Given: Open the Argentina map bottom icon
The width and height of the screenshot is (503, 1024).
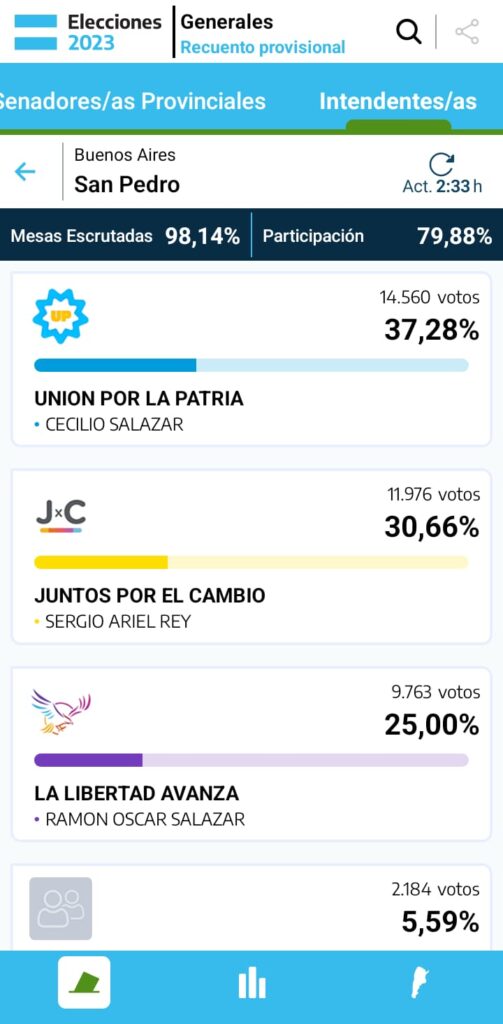Looking at the screenshot, I should [x=419, y=983].
